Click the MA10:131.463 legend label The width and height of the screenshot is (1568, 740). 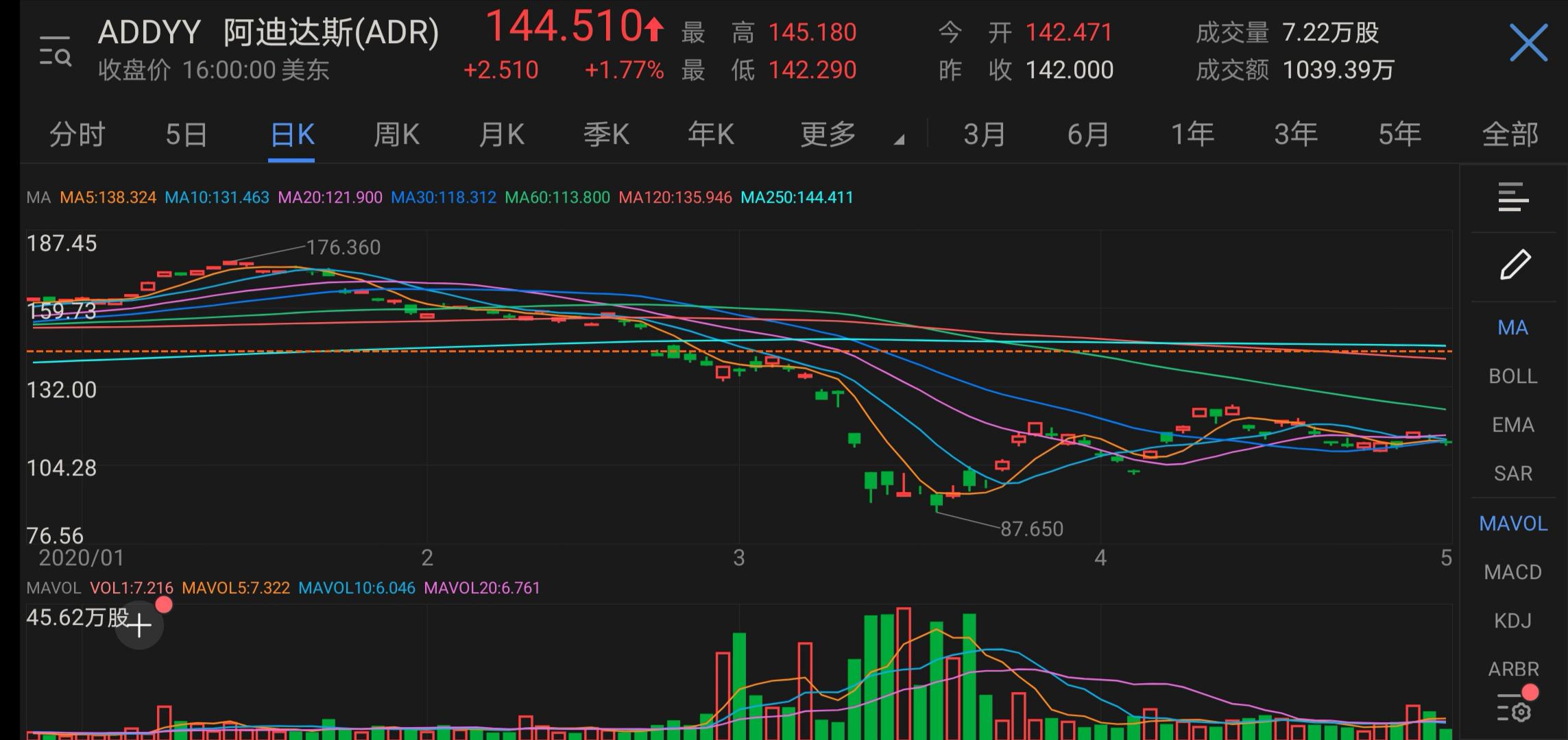(x=217, y=197)
